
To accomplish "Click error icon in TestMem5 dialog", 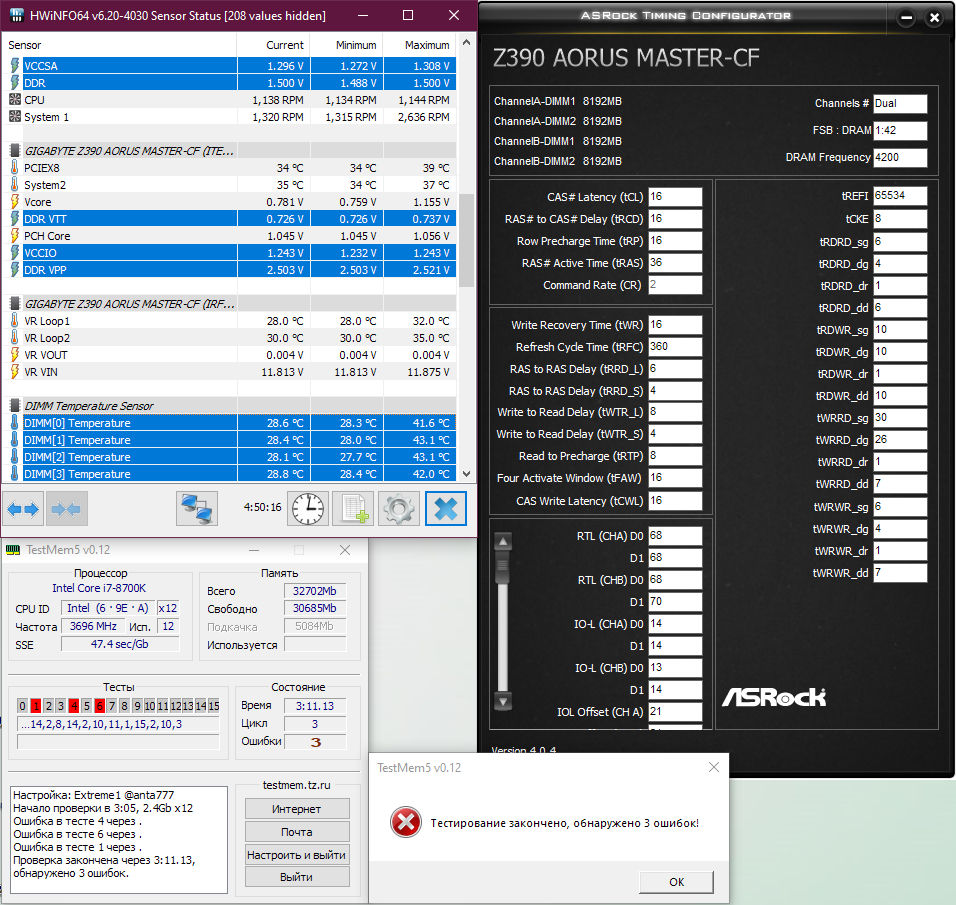I will point(406,822).
